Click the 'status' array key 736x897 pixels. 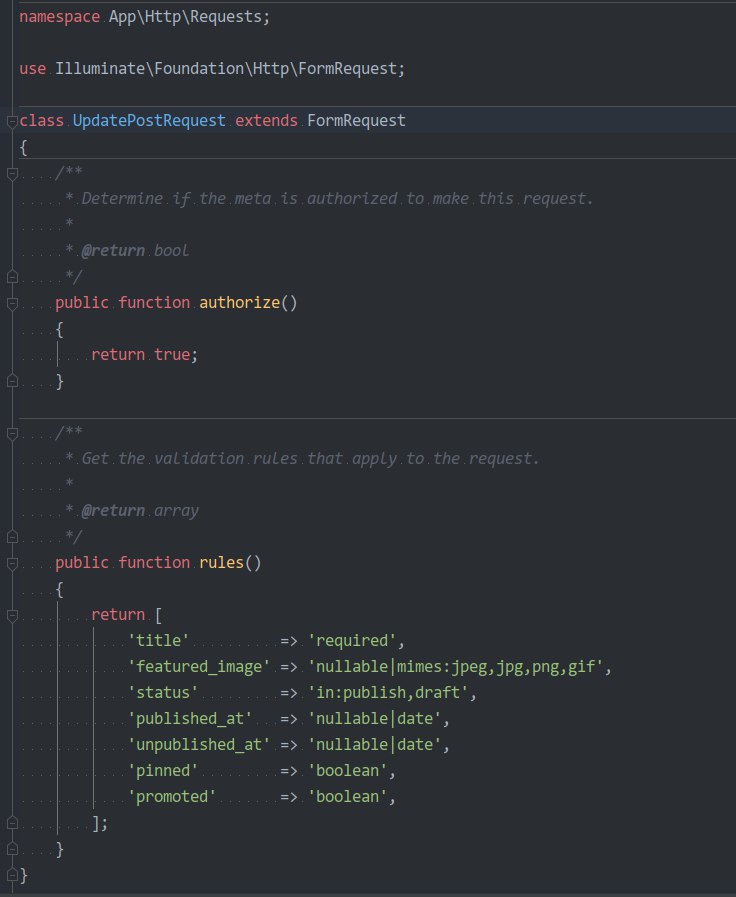163,693
